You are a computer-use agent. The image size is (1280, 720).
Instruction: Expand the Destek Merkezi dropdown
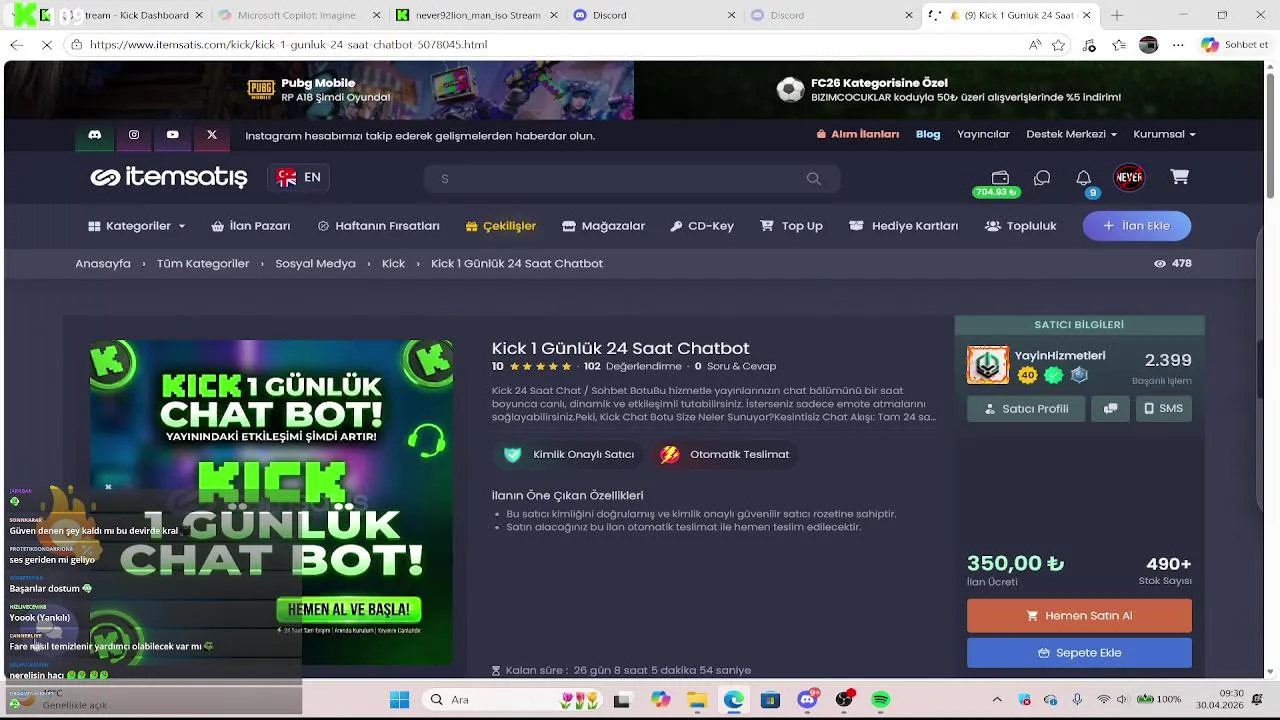pyautogui.click(x=1072, y=134)
